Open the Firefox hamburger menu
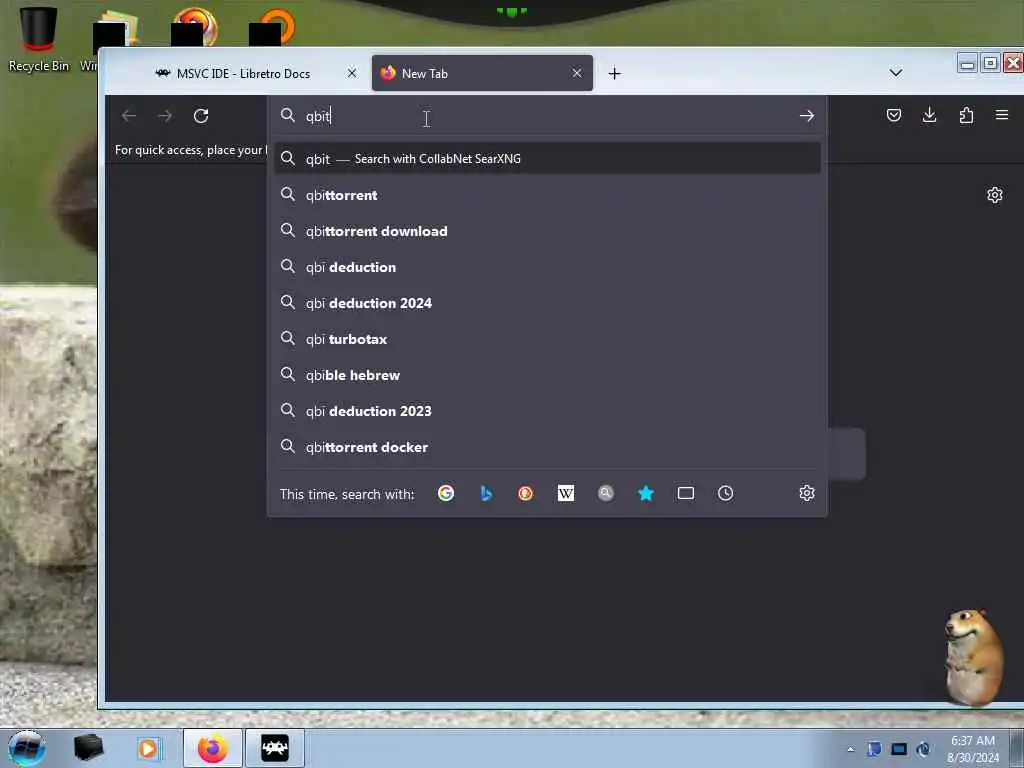1024x768 pixels. (x=1002, y=115)
